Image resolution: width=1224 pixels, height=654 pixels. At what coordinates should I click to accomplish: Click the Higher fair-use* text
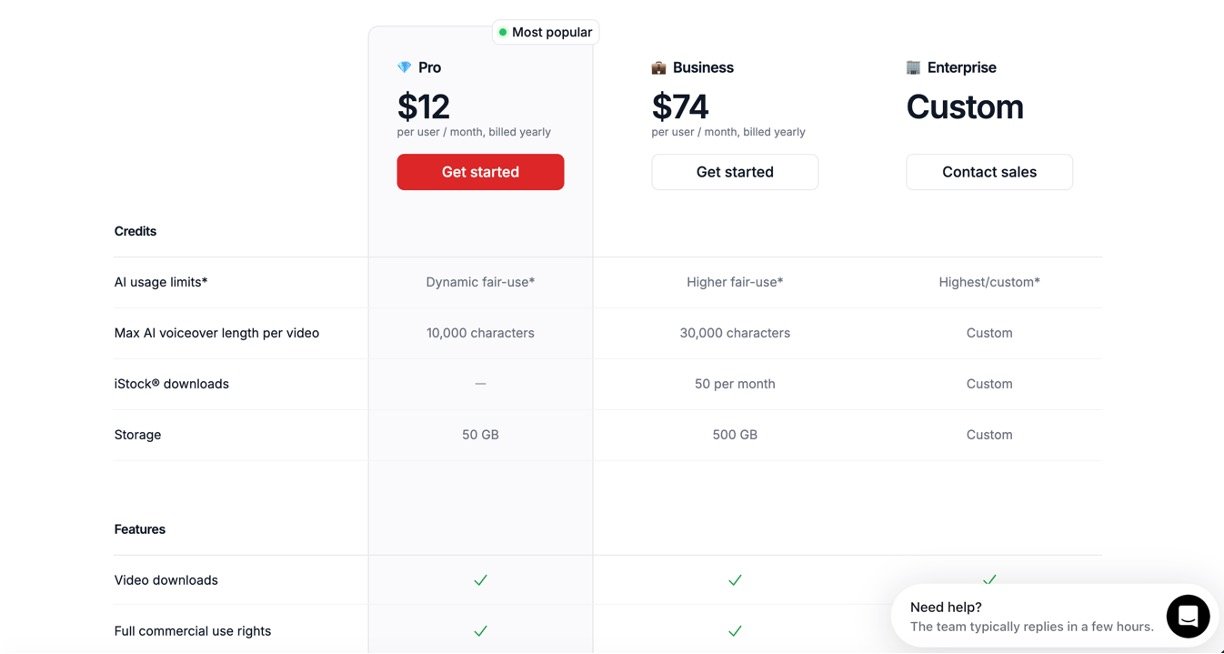pyautogui.click(x=735, y=282)
